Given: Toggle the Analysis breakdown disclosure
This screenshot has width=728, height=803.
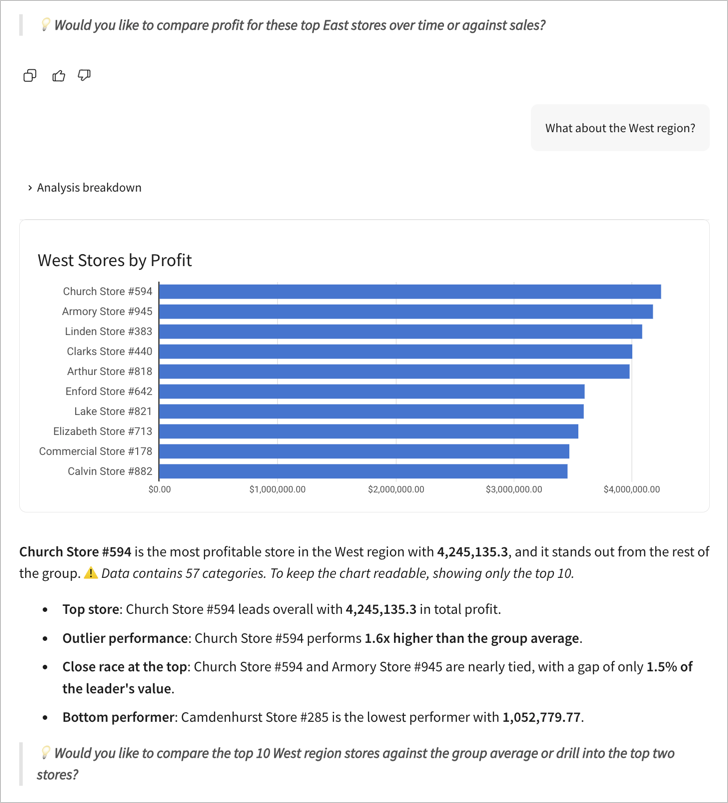Looking at the screenshot, I should point(87,187).
